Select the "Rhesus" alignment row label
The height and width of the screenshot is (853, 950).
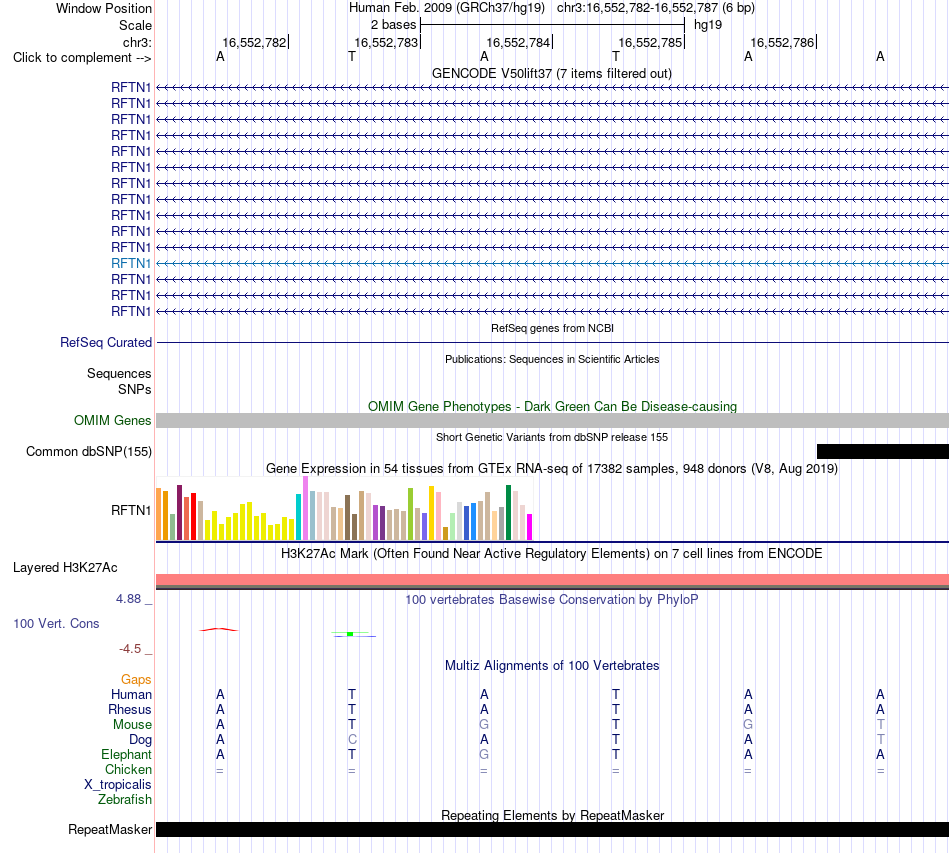click(130, 709)
